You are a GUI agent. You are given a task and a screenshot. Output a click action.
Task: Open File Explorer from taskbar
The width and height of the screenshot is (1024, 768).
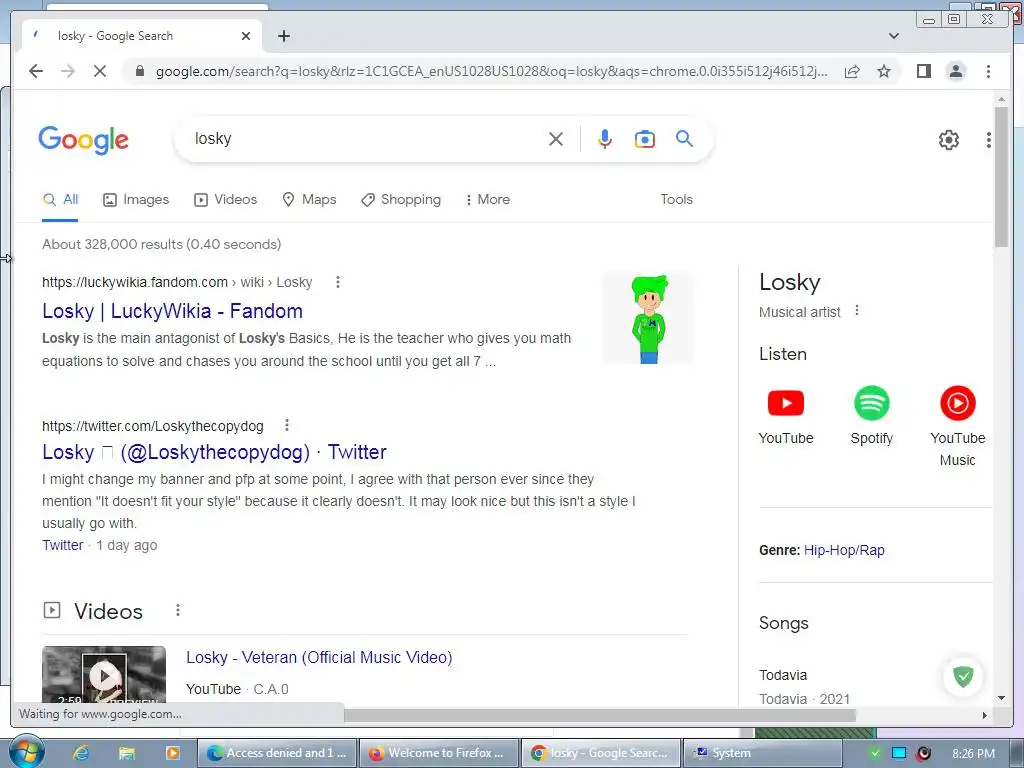(127, 753)
